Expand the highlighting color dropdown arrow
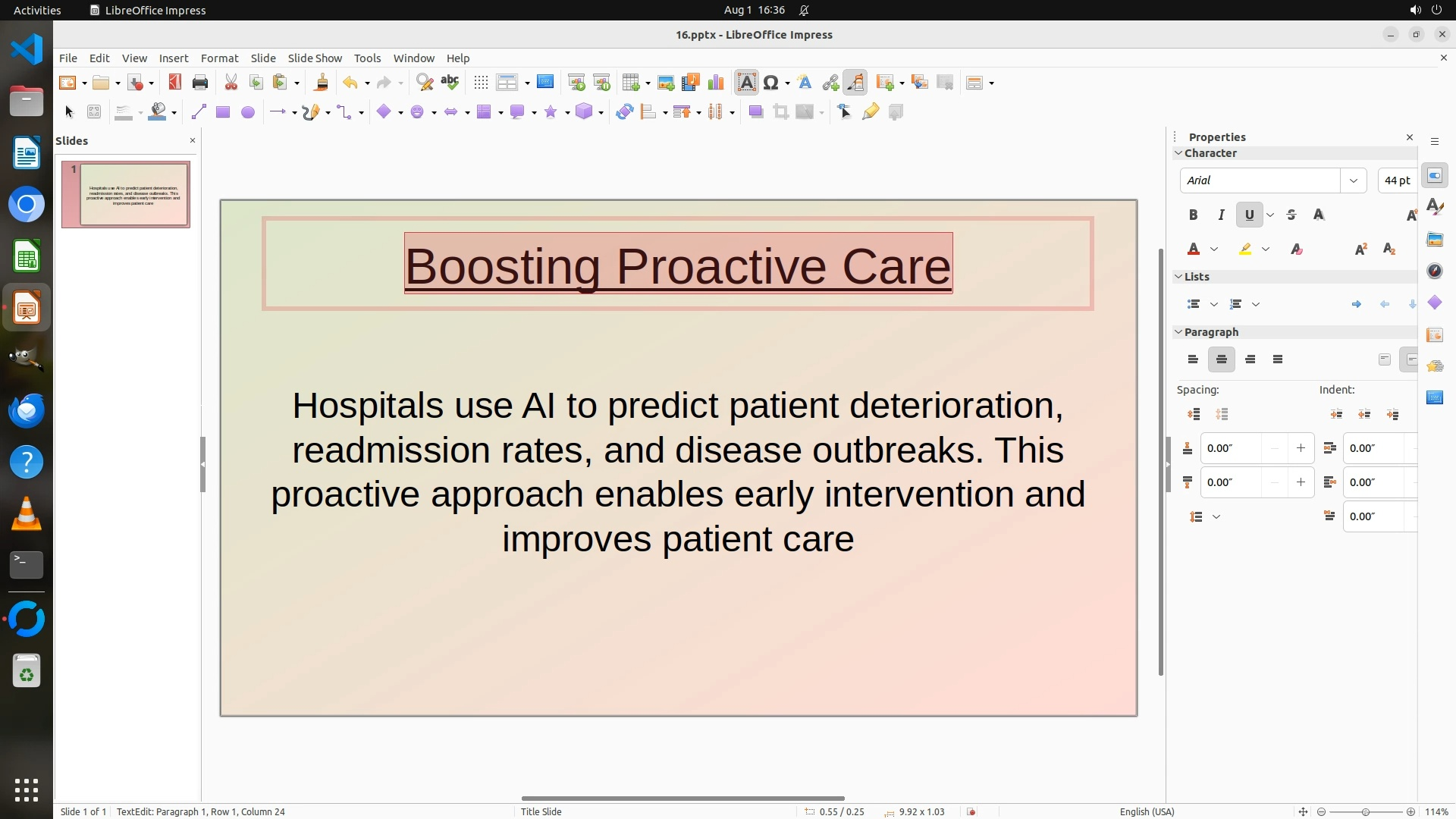Viewport: 1456px width, 819px height. pos(1266,249)
